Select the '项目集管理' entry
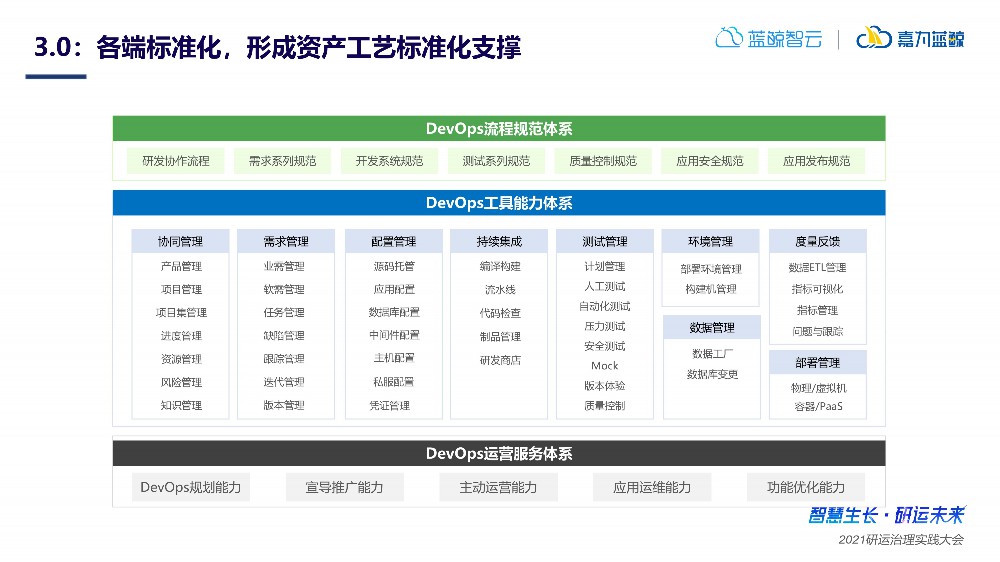 coord(181,313)
